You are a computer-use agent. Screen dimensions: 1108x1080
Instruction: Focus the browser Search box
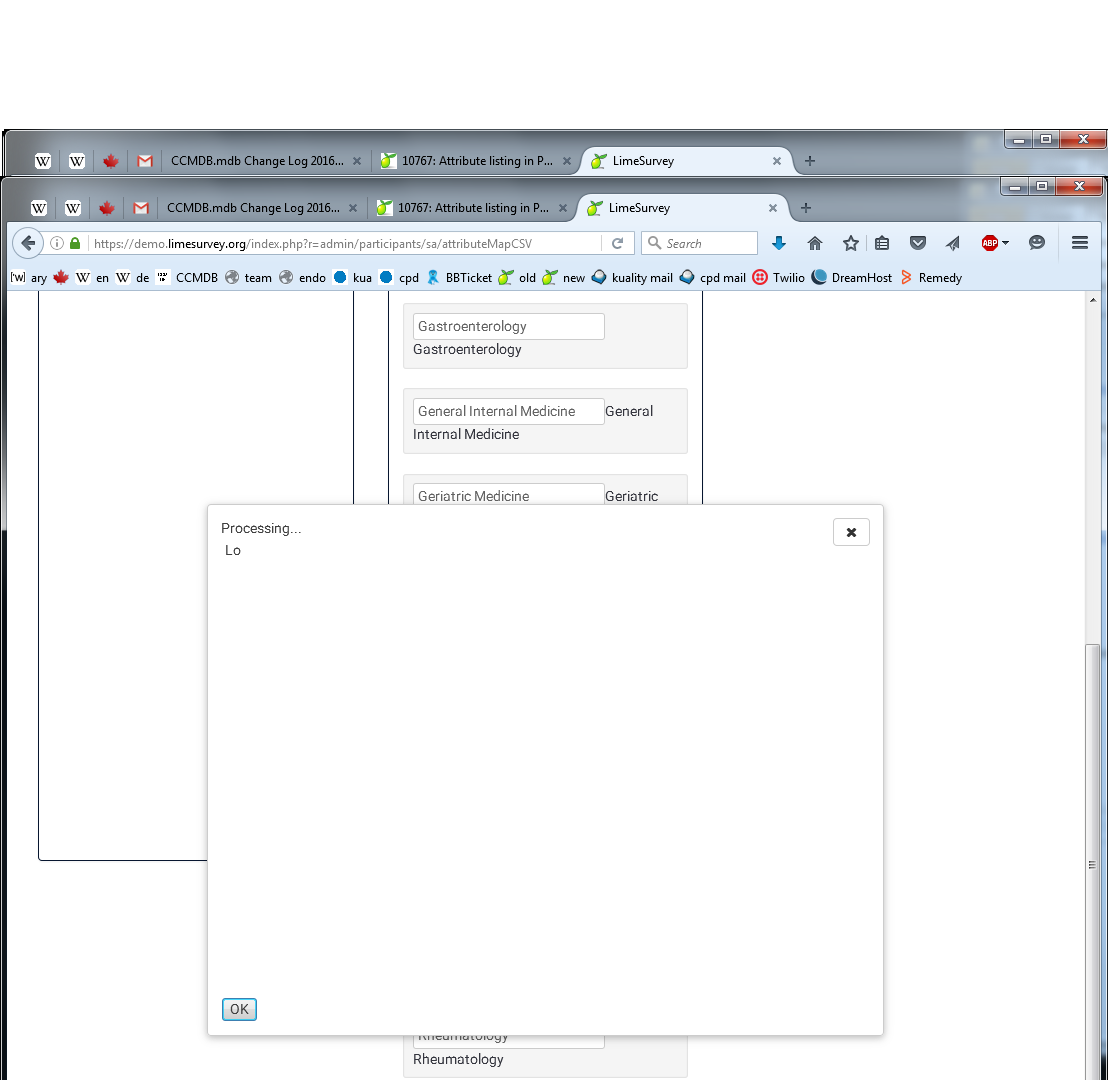700,243
